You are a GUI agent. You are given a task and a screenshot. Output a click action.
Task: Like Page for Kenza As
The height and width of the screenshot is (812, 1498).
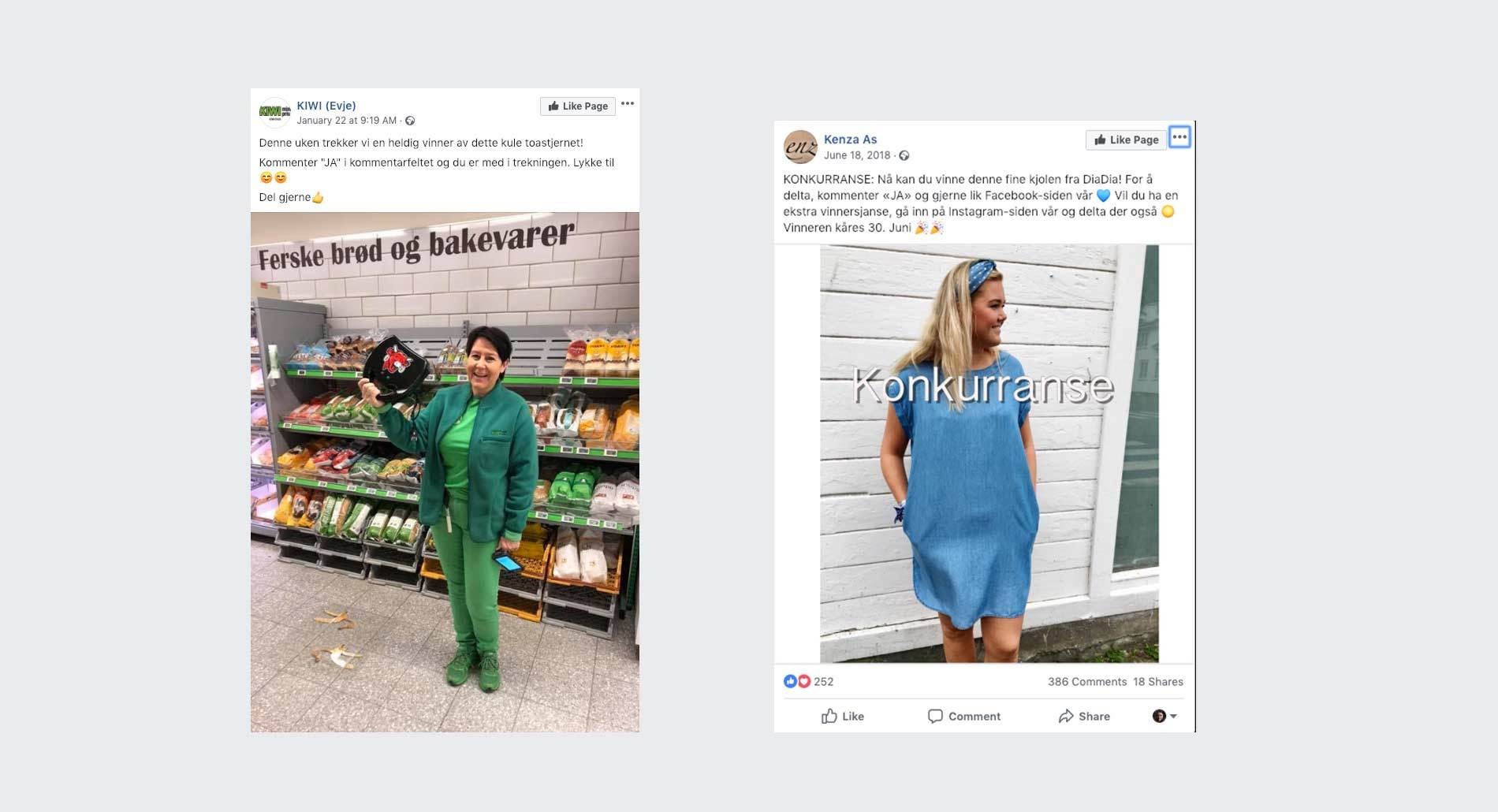1126,140
